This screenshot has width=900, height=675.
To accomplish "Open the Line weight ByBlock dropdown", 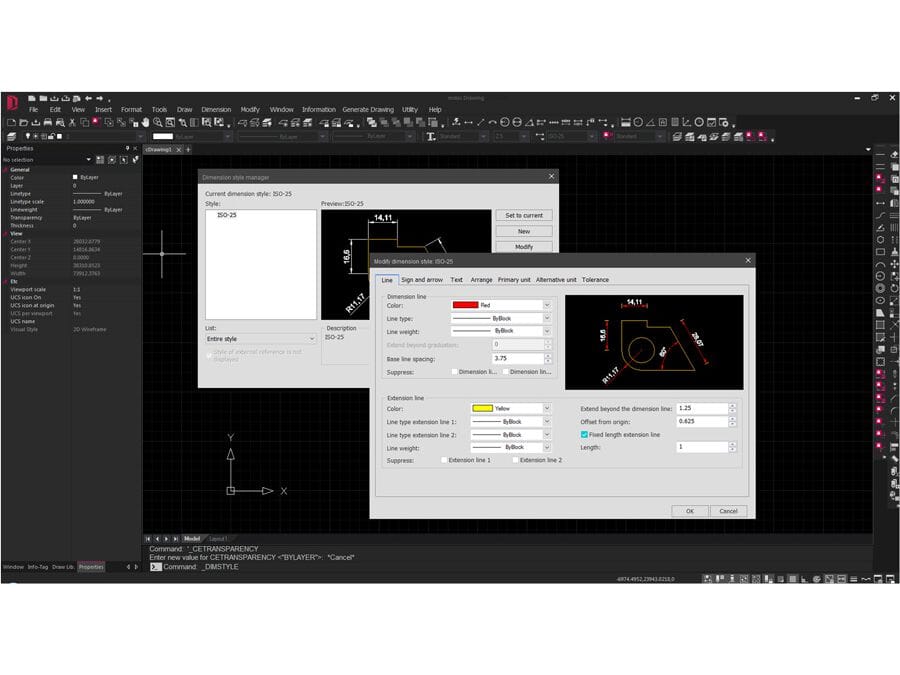I will [x=547, y=330].
